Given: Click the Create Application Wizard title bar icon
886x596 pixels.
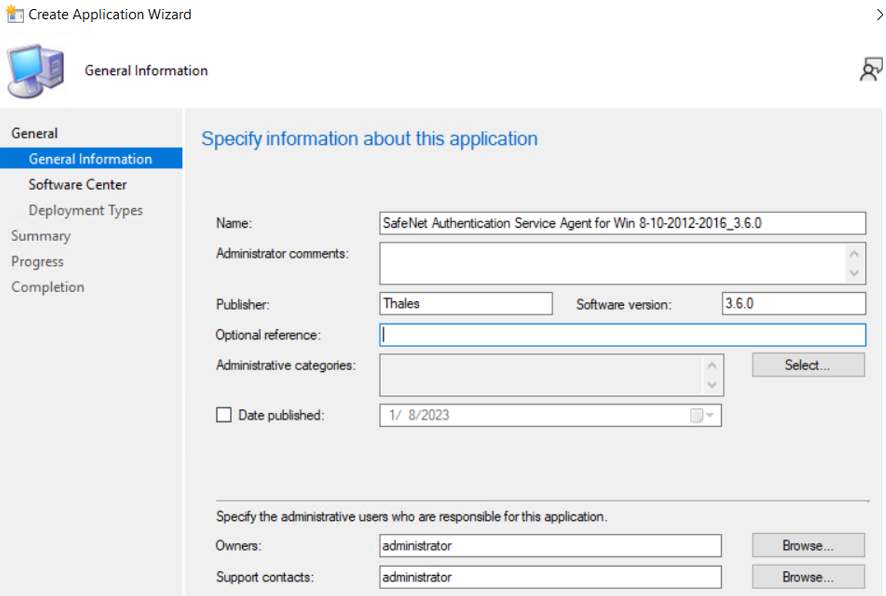Looking at the screenshot, I should [x=14, y=14].
